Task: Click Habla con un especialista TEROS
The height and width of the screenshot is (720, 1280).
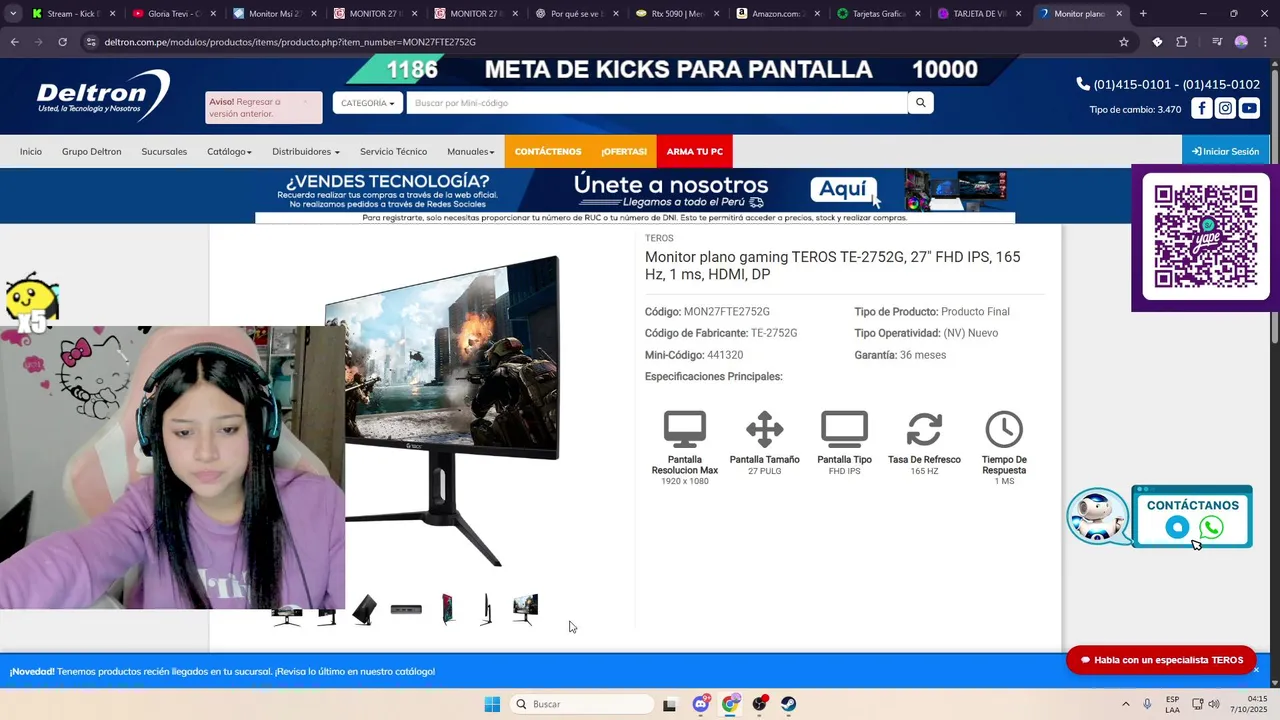Action: 1161,660
